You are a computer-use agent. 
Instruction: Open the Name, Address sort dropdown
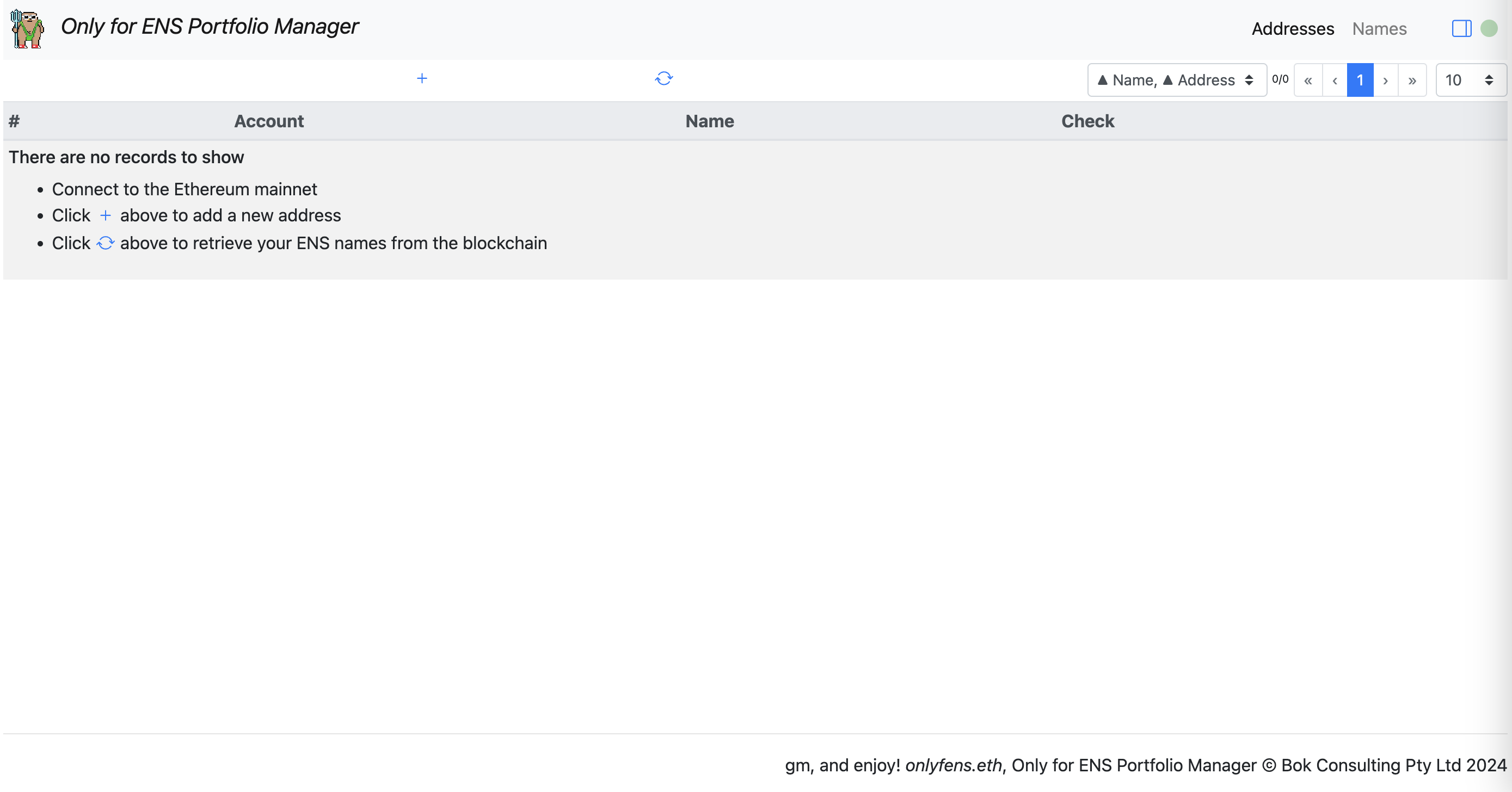click(1176, 81)
